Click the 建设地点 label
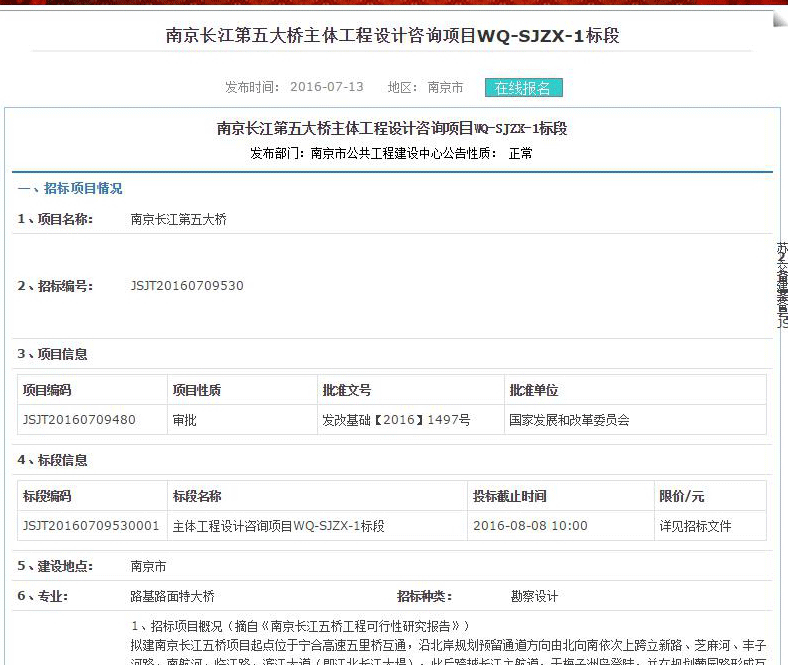Viewport: 788px width, 665px height. 55,566
